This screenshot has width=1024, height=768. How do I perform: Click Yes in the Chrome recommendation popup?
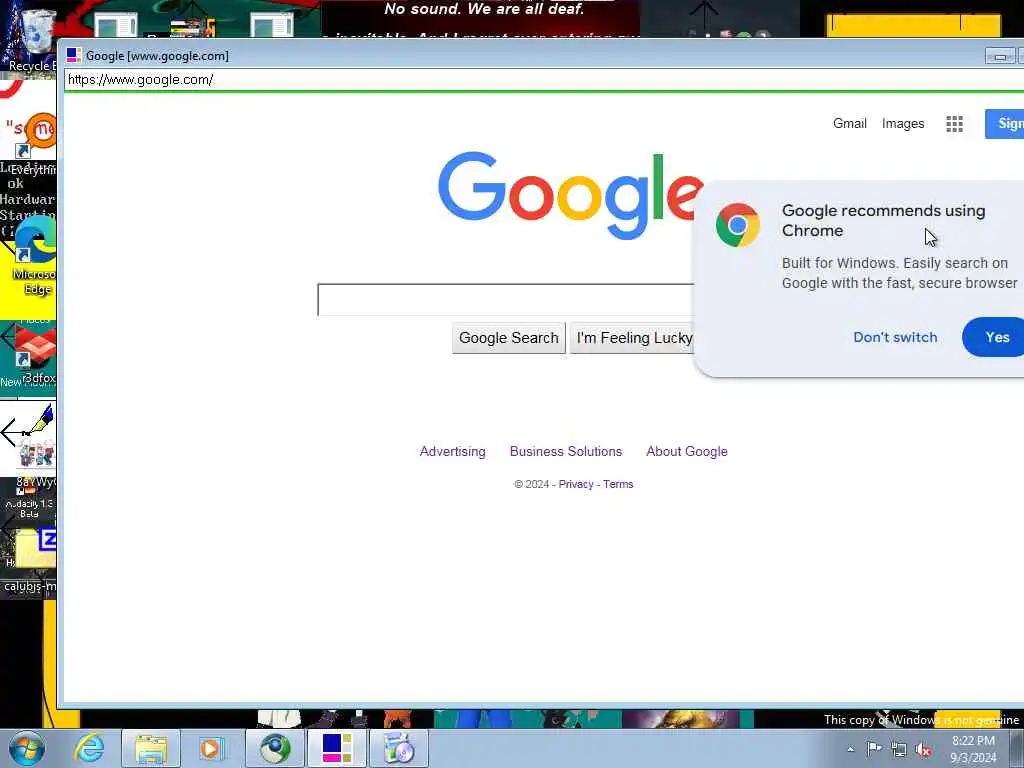click(x=993, y=337)
